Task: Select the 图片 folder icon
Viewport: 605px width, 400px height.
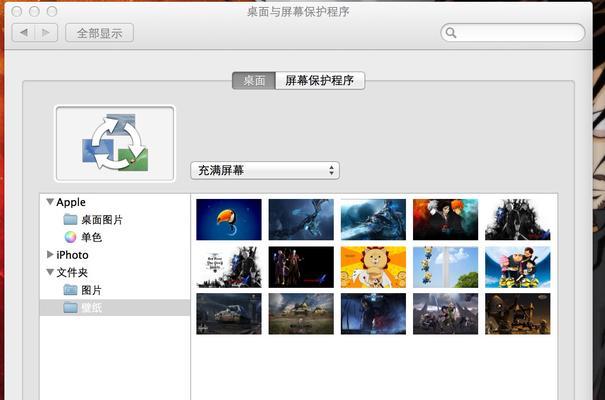Action: click(x=70, y=290)
